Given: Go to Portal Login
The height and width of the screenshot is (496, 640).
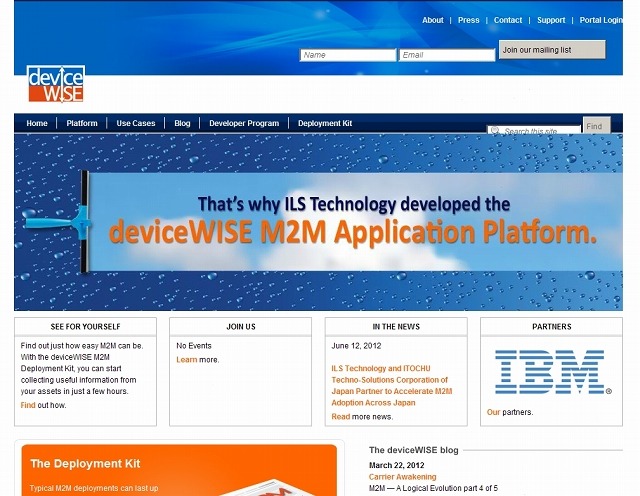Looking at the screenshot, I should (601, 20).
